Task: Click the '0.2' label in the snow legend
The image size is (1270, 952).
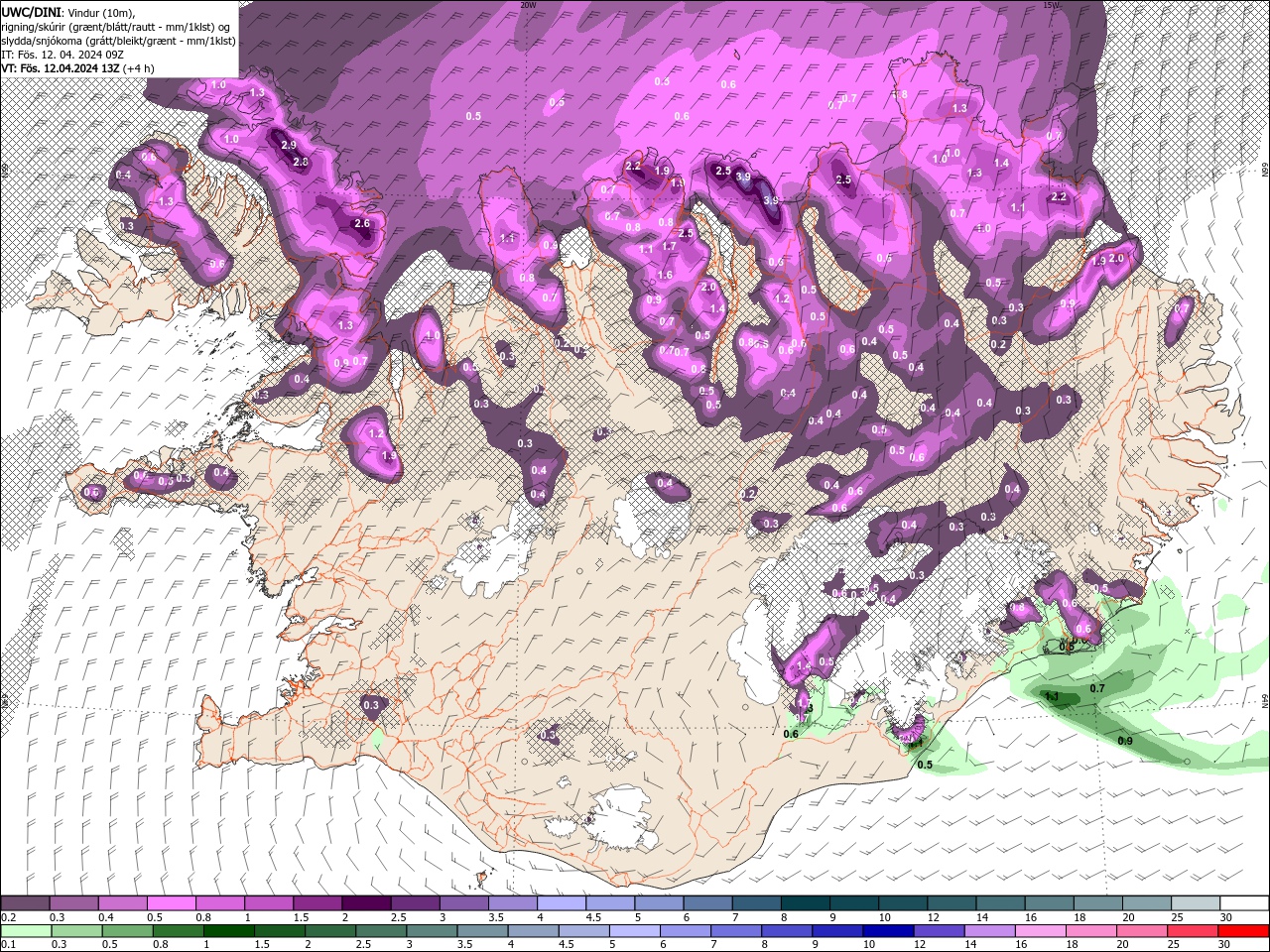Action: (8, 917)
